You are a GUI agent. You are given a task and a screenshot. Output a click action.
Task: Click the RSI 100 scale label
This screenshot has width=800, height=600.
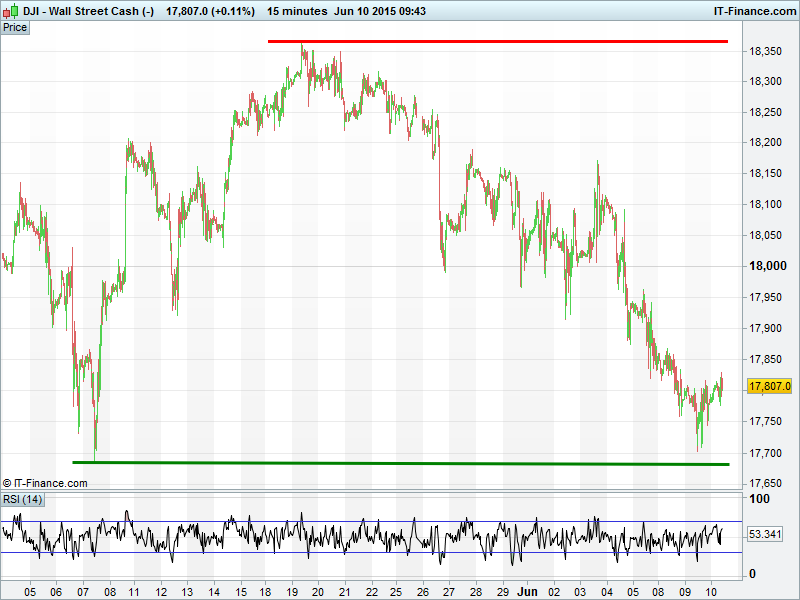coord(760,499)
